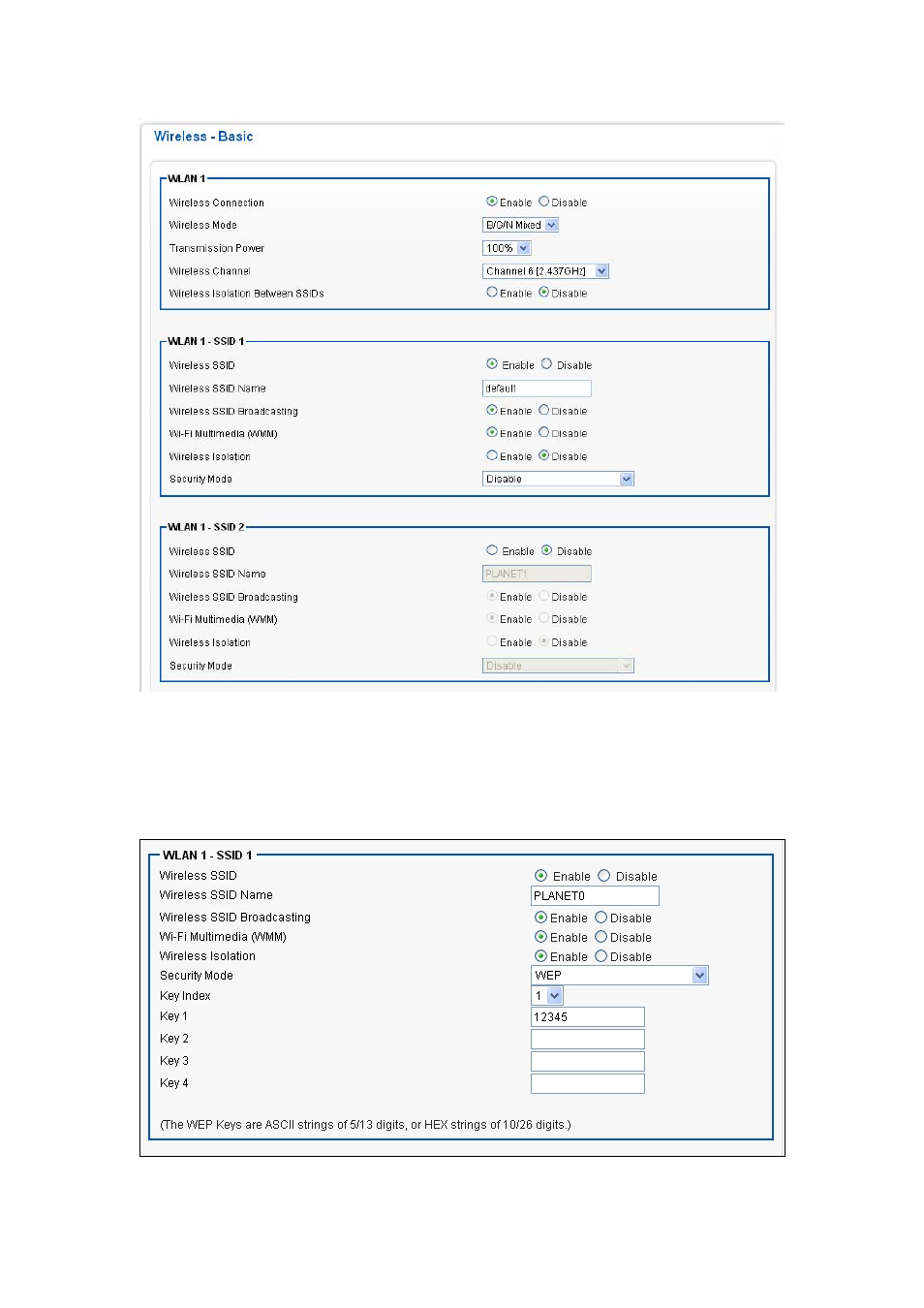The height and width of the screenshot is (1308, 924).
Task: Enable Wireless Connection for WLAN 1
Action: click(x=492, y=202)
